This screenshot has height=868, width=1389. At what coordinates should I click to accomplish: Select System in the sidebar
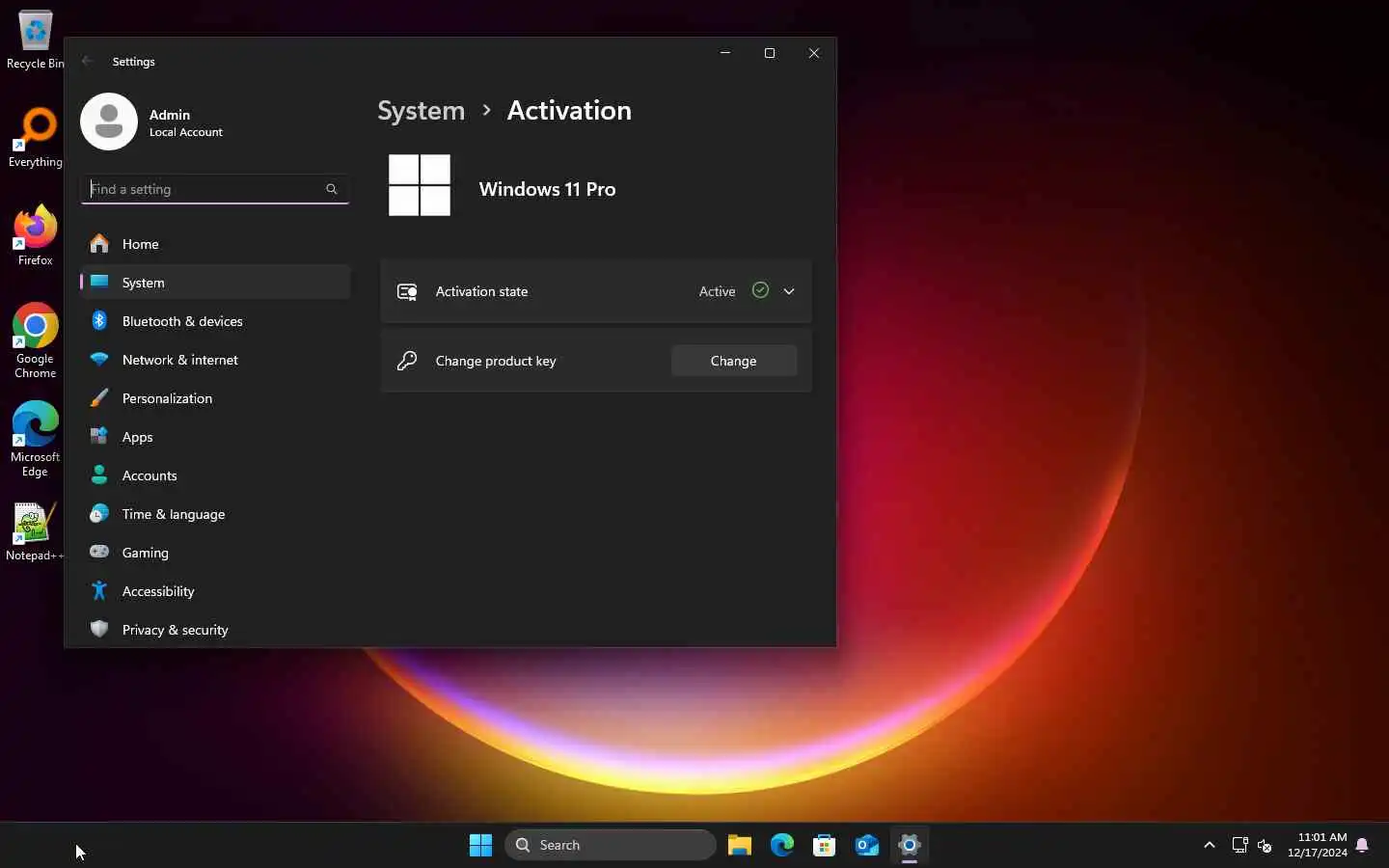[215, 283]
